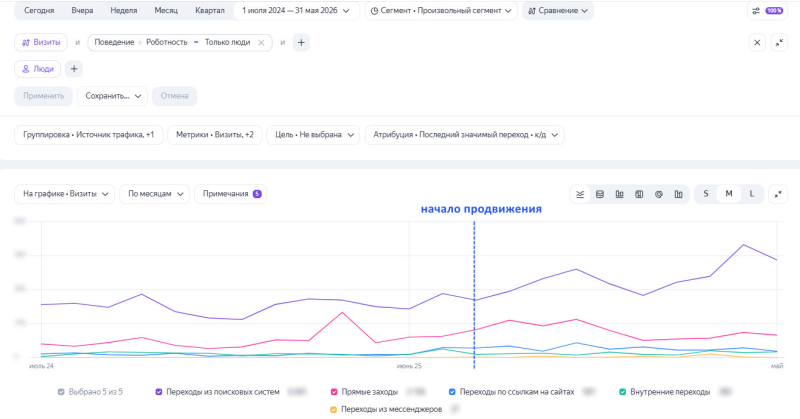Select the framed stacked column chart icon
This screenshot has width=800, height=419.
coord(639,194)
